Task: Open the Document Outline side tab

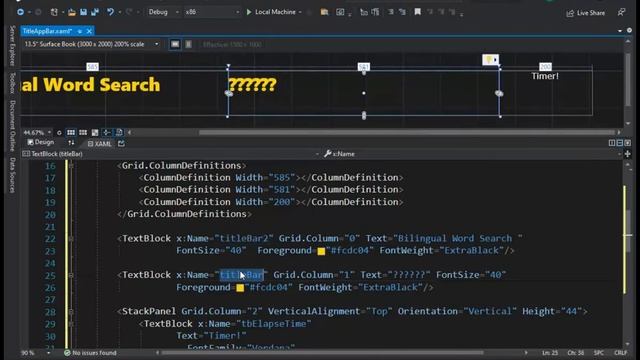Action: coord(12,125)
